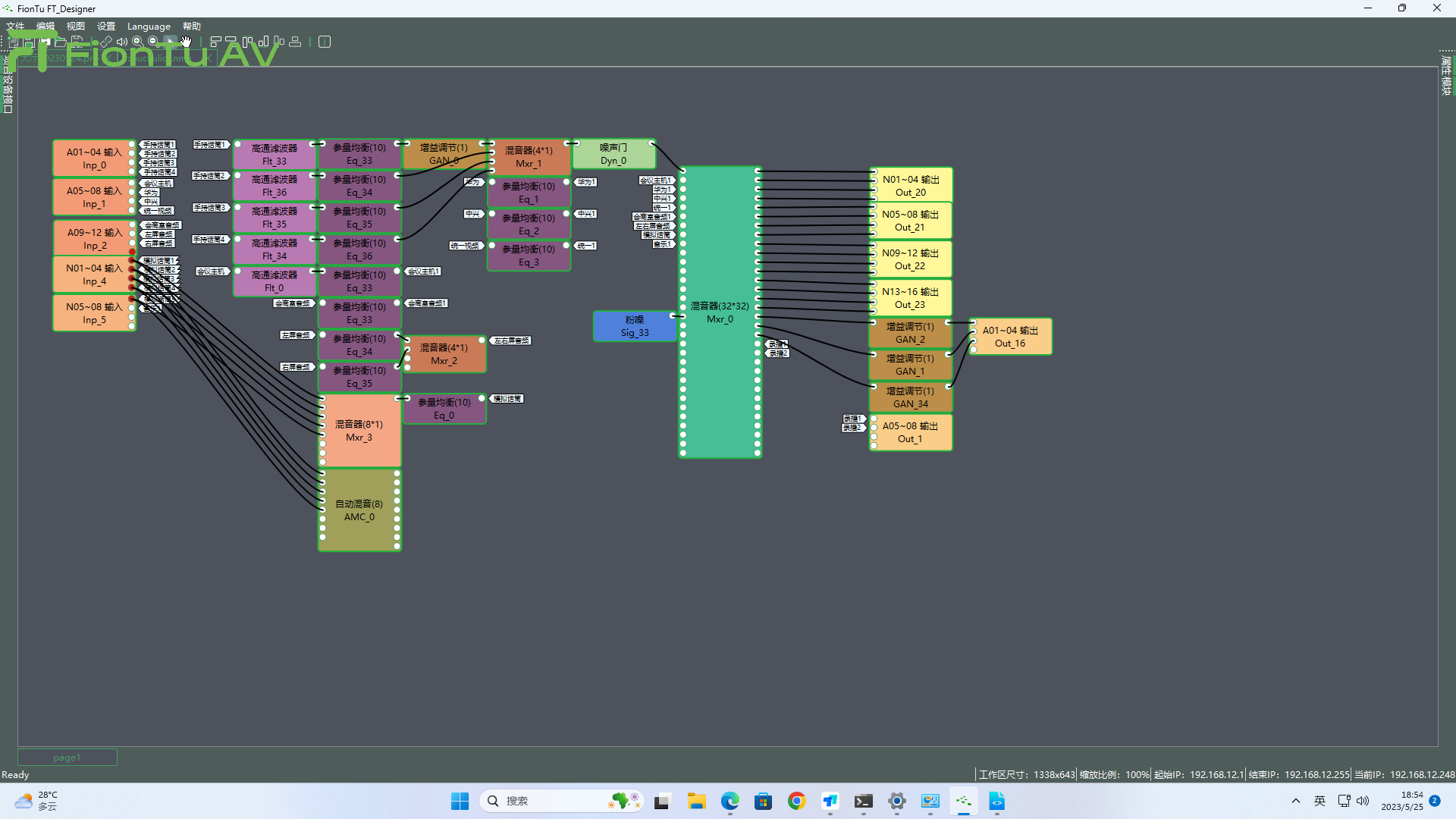Screen dimensions: 1456x819
Task: Select the 参量均衡 Eq_3 block
Action: coord(529,256)
